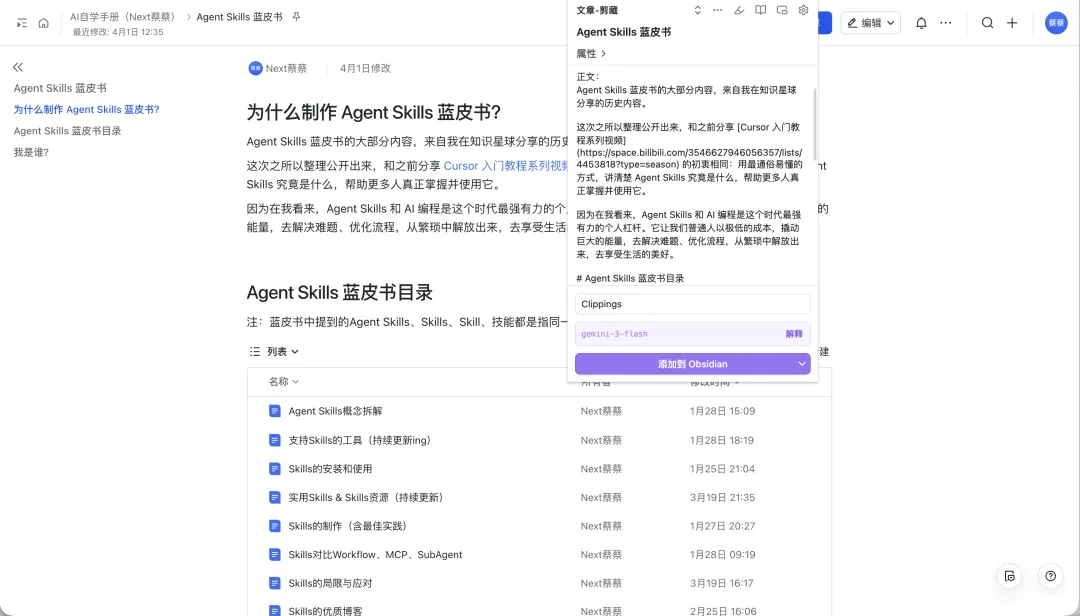Open the help question mark icon
The image size is (1080, 616).
1050,576
